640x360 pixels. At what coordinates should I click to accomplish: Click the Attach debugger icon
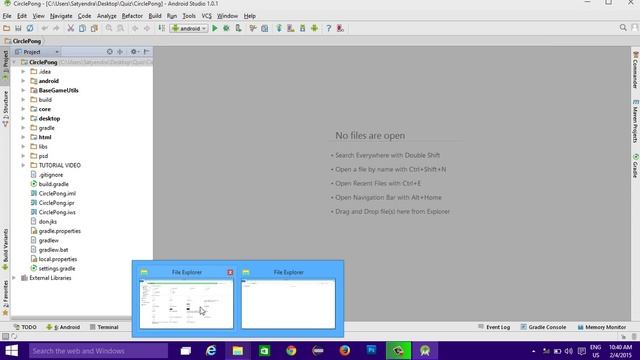(238, 28)
